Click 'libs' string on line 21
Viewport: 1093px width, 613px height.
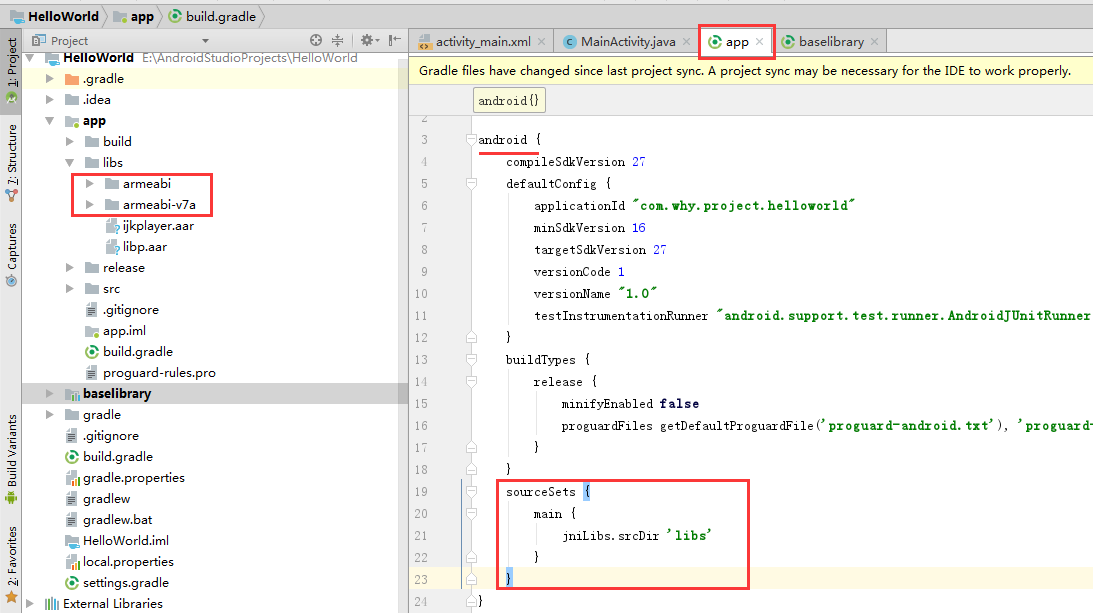[689, 535]
